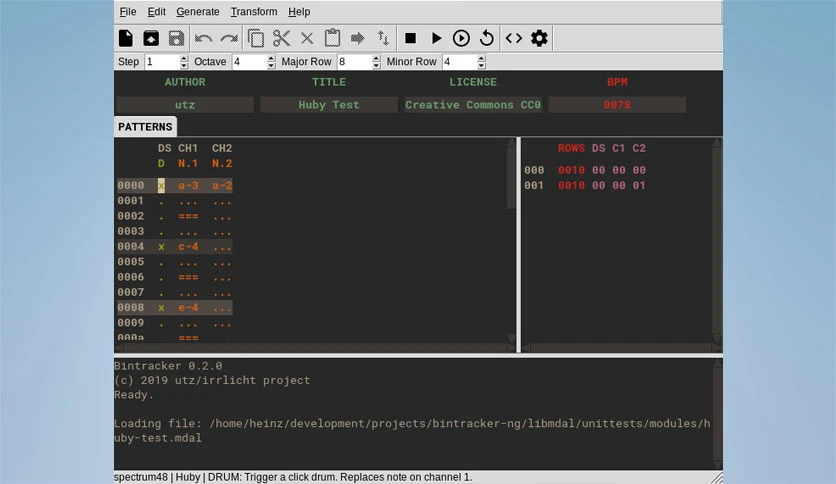Viewport: 836px width, 484px height.
Task: Edit the license field 'Creative Commons CC0'
Action: tap(473, 104)
